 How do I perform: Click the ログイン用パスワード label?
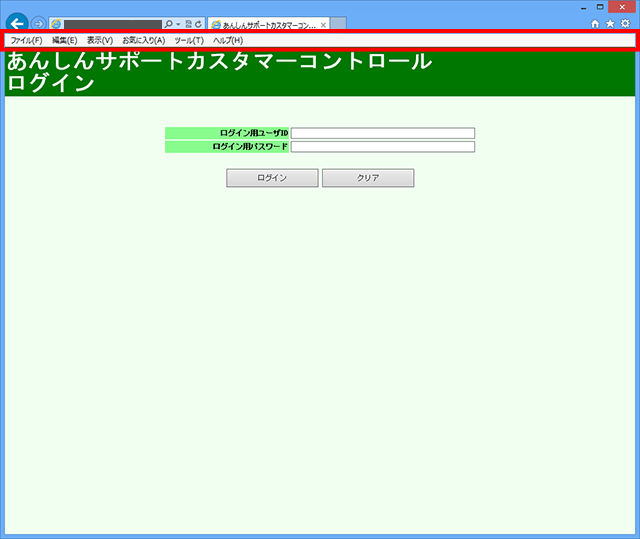pyautogui.click(x=250, y=146)
